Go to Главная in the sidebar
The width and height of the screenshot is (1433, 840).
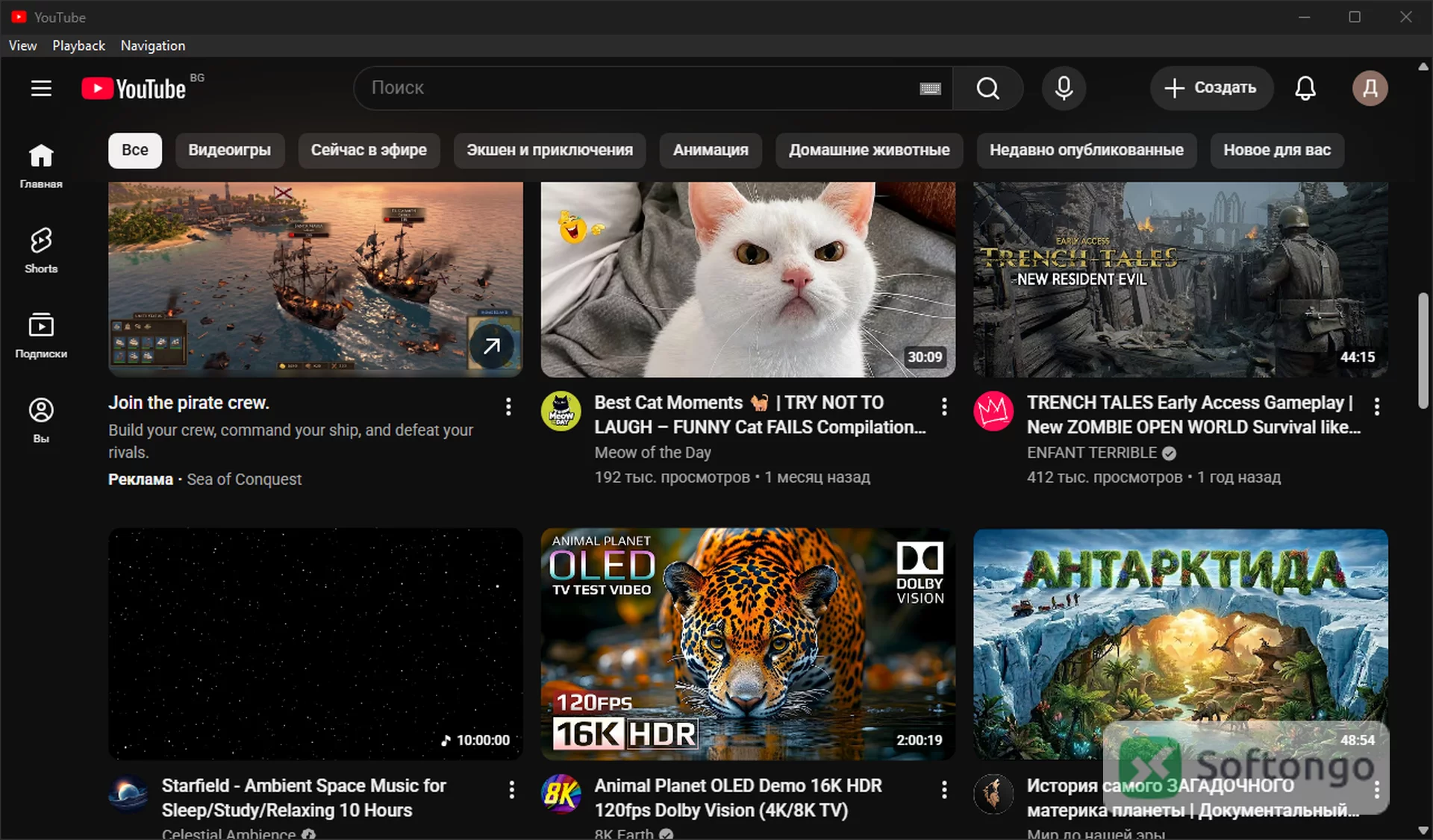(x=41, y=166)
